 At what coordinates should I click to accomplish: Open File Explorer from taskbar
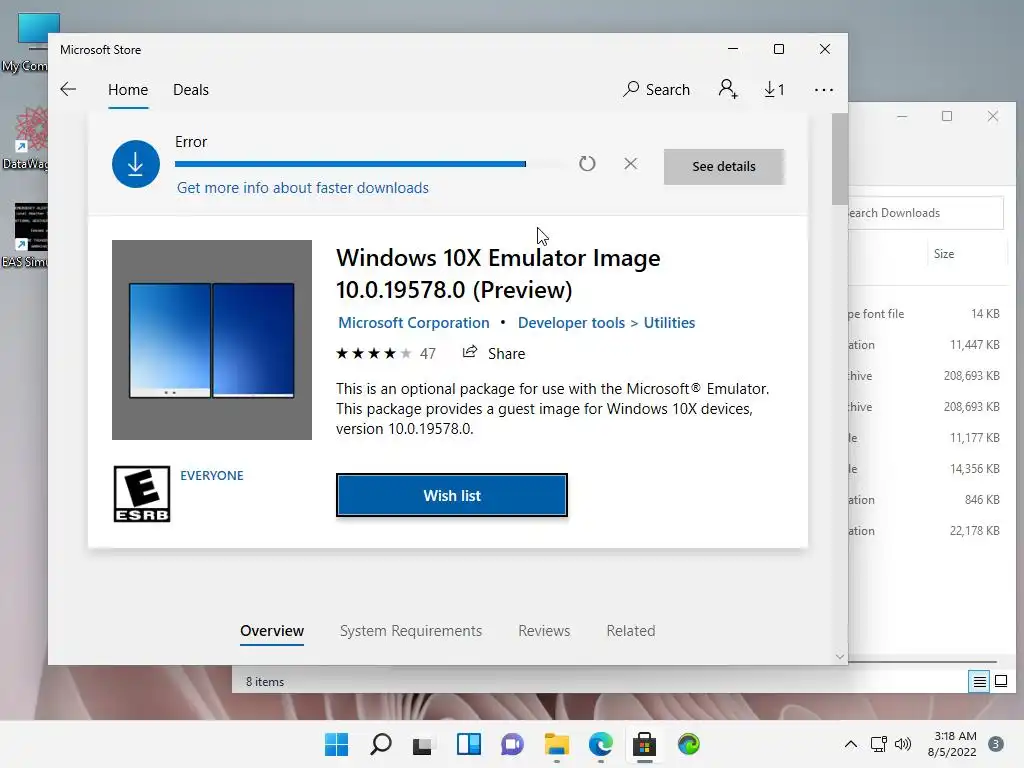point(556,744)
